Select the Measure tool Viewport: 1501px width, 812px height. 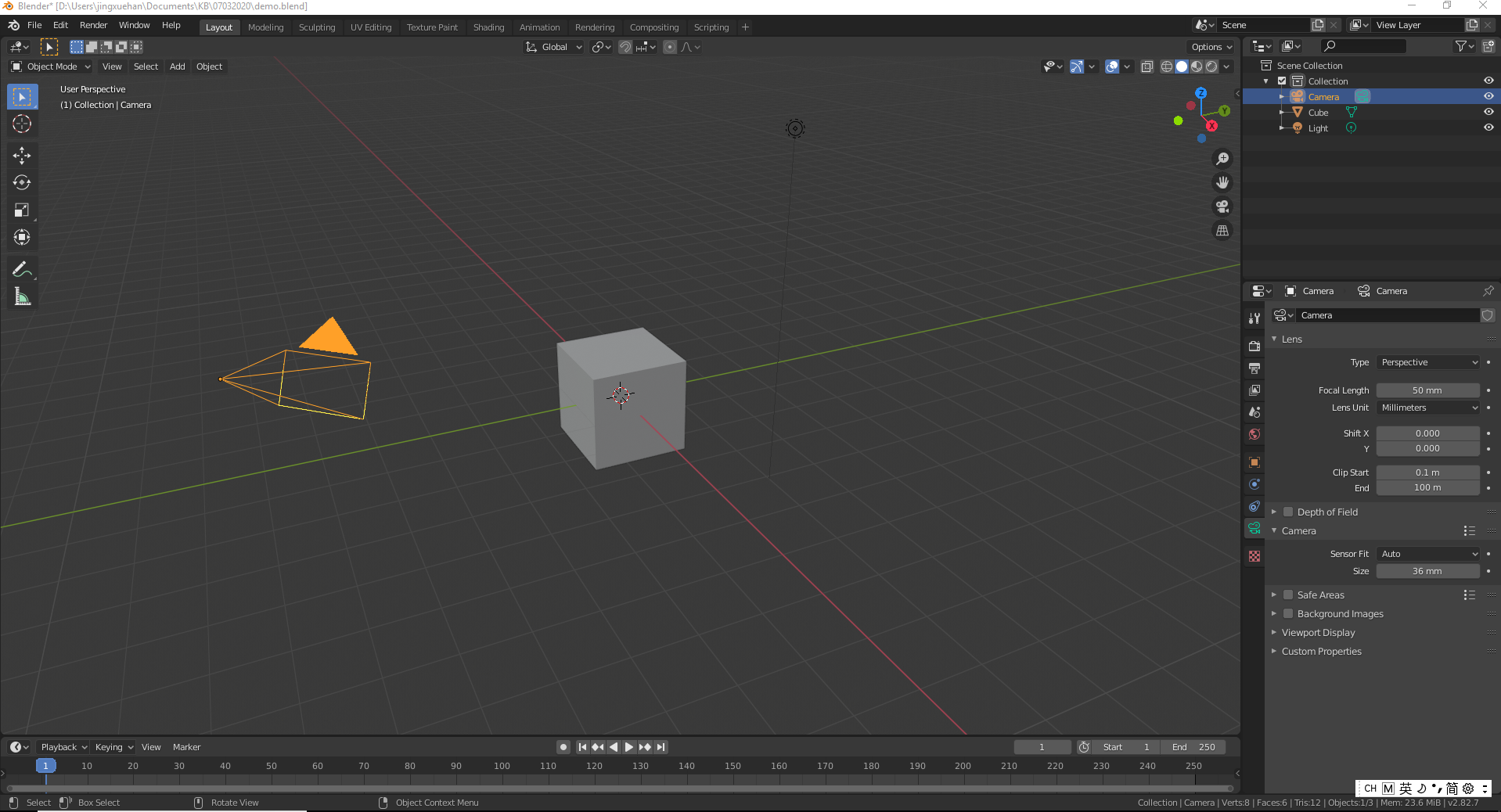click(22, 296)
